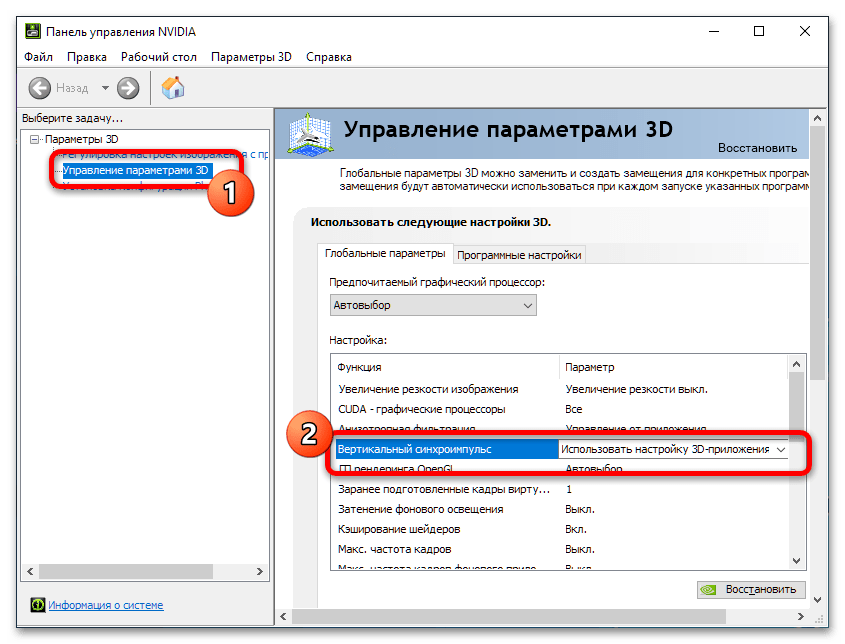Open the Автовыбор graphics processor dropdown
Viewport: 845px width, 644px height.
tap(433, 306)
